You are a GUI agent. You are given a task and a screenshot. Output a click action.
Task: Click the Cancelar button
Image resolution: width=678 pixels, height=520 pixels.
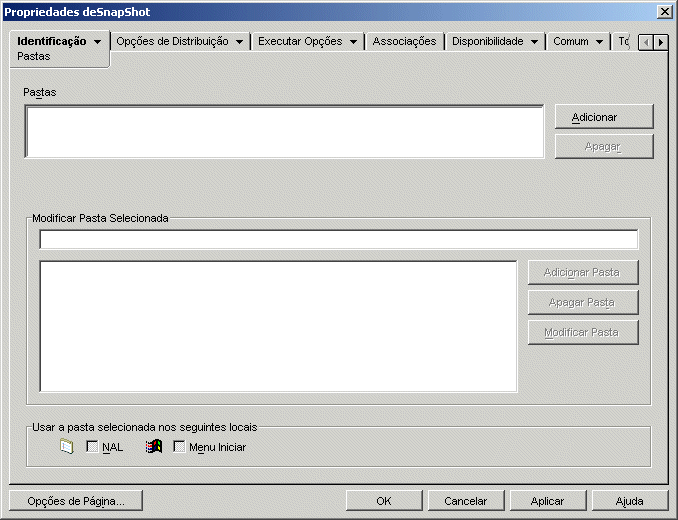tap(466, 501)
